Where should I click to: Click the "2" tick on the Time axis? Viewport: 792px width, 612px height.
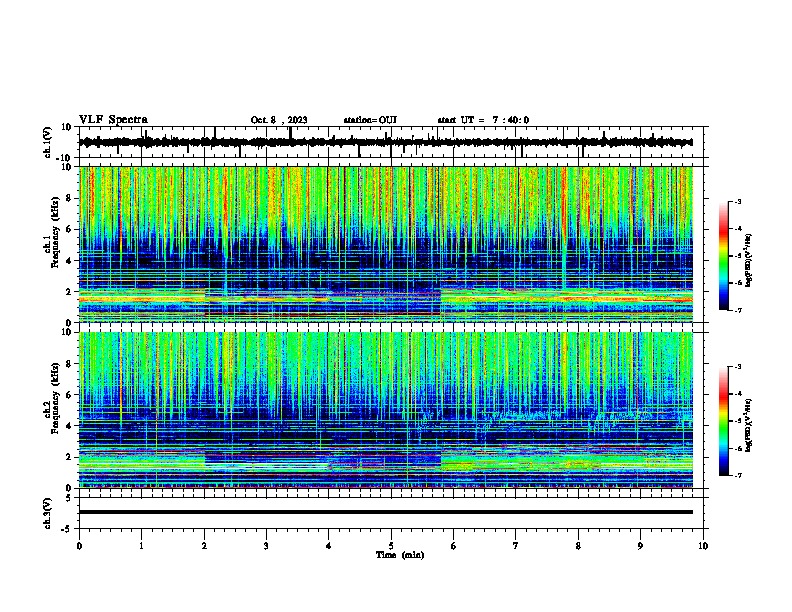[204, 546]
